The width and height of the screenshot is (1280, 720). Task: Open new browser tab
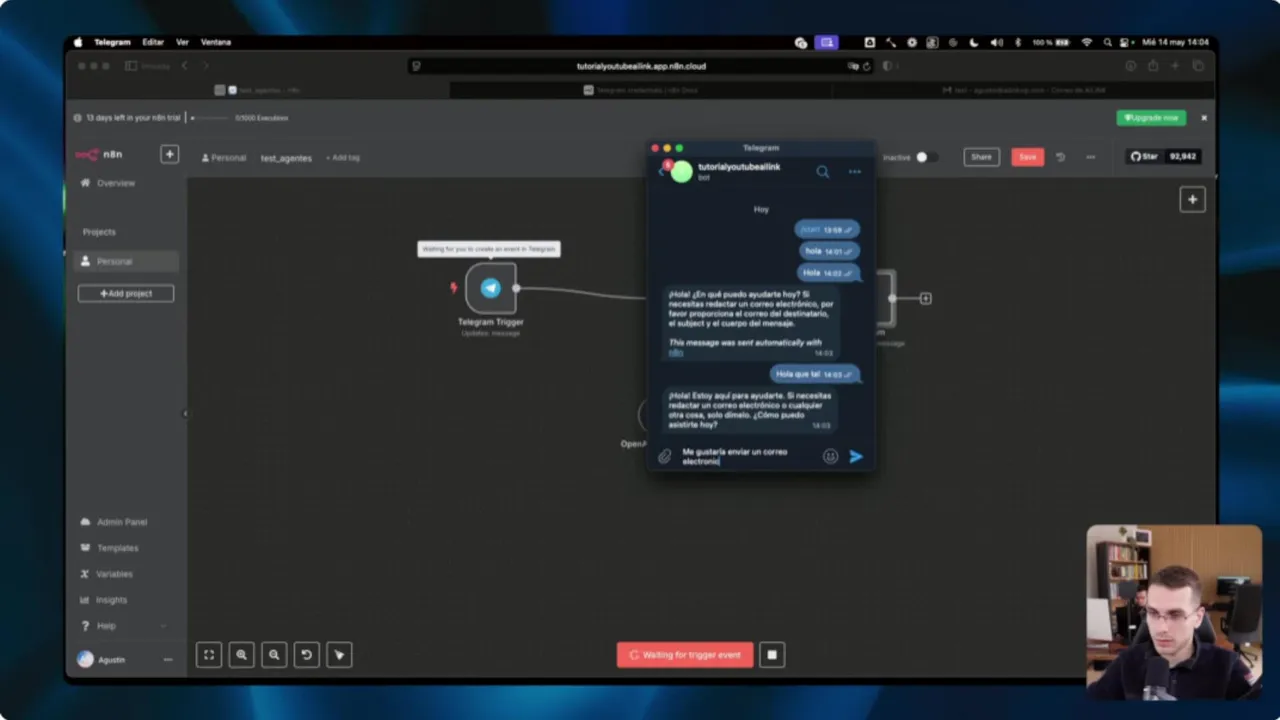(1175, 66)
